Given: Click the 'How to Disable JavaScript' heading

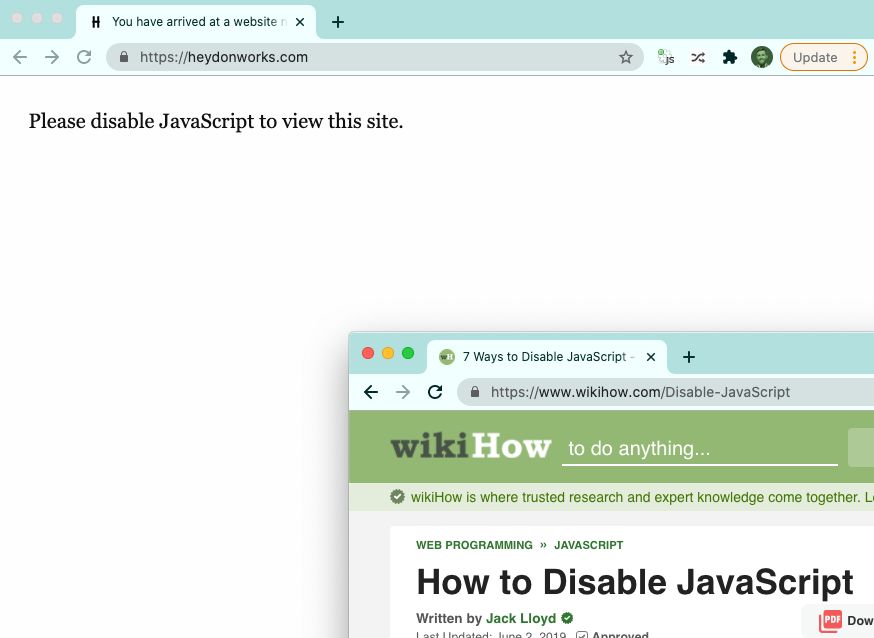Looking at the screenshot, I should 635,582.
